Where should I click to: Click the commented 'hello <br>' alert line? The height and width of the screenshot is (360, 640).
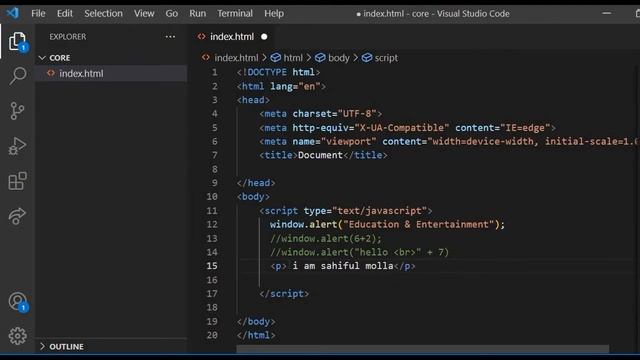click(359, 252)
